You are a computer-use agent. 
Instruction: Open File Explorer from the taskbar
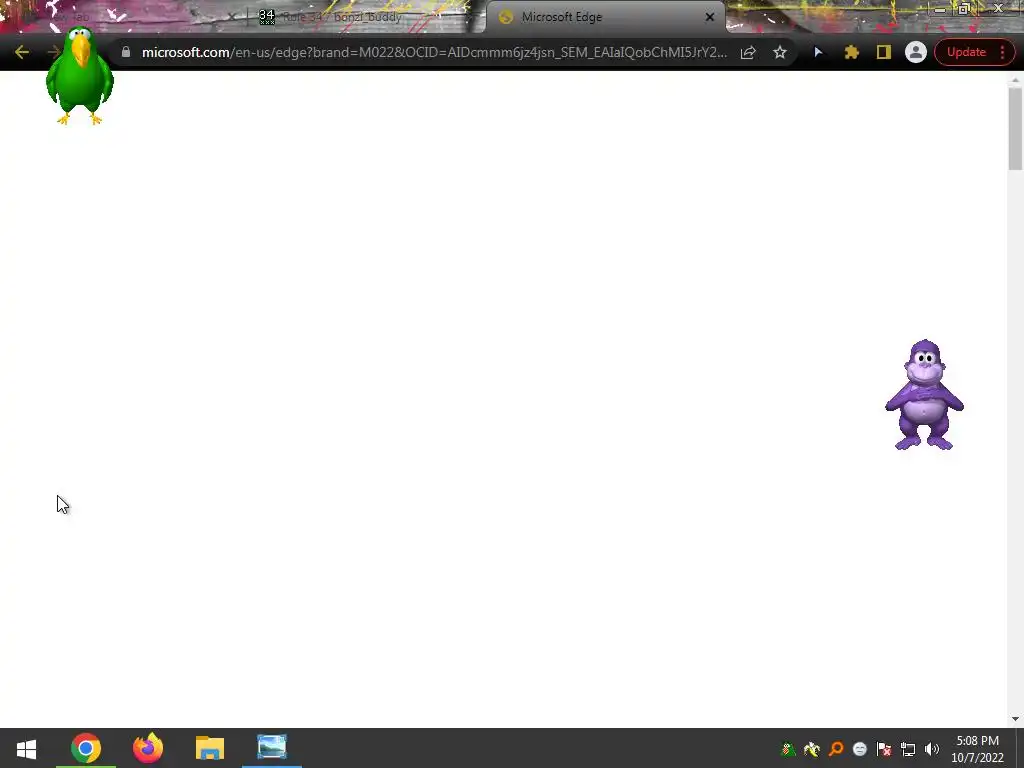tap(210, 748)
